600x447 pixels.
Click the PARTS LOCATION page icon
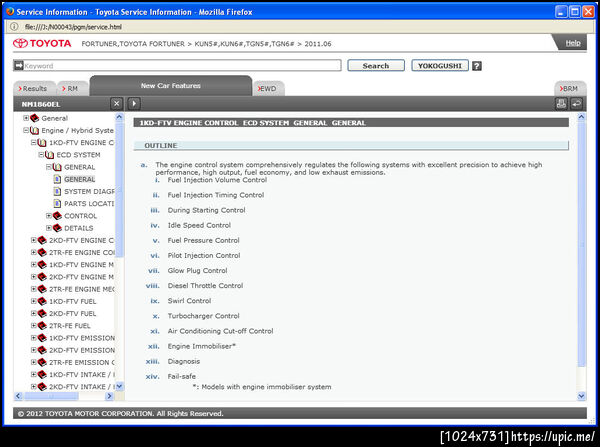tap(57, 204)
